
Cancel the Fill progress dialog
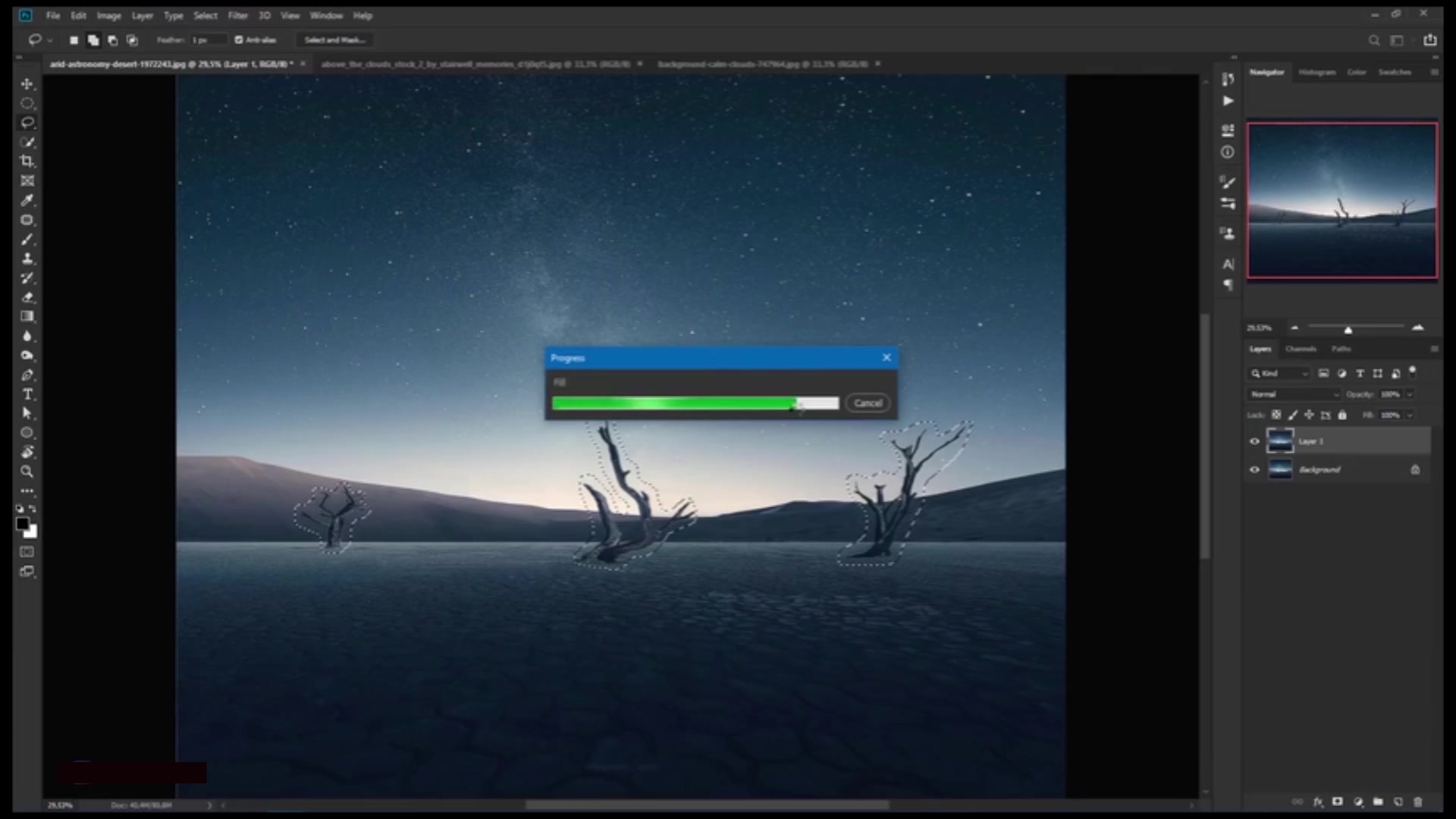click(868, 403)
